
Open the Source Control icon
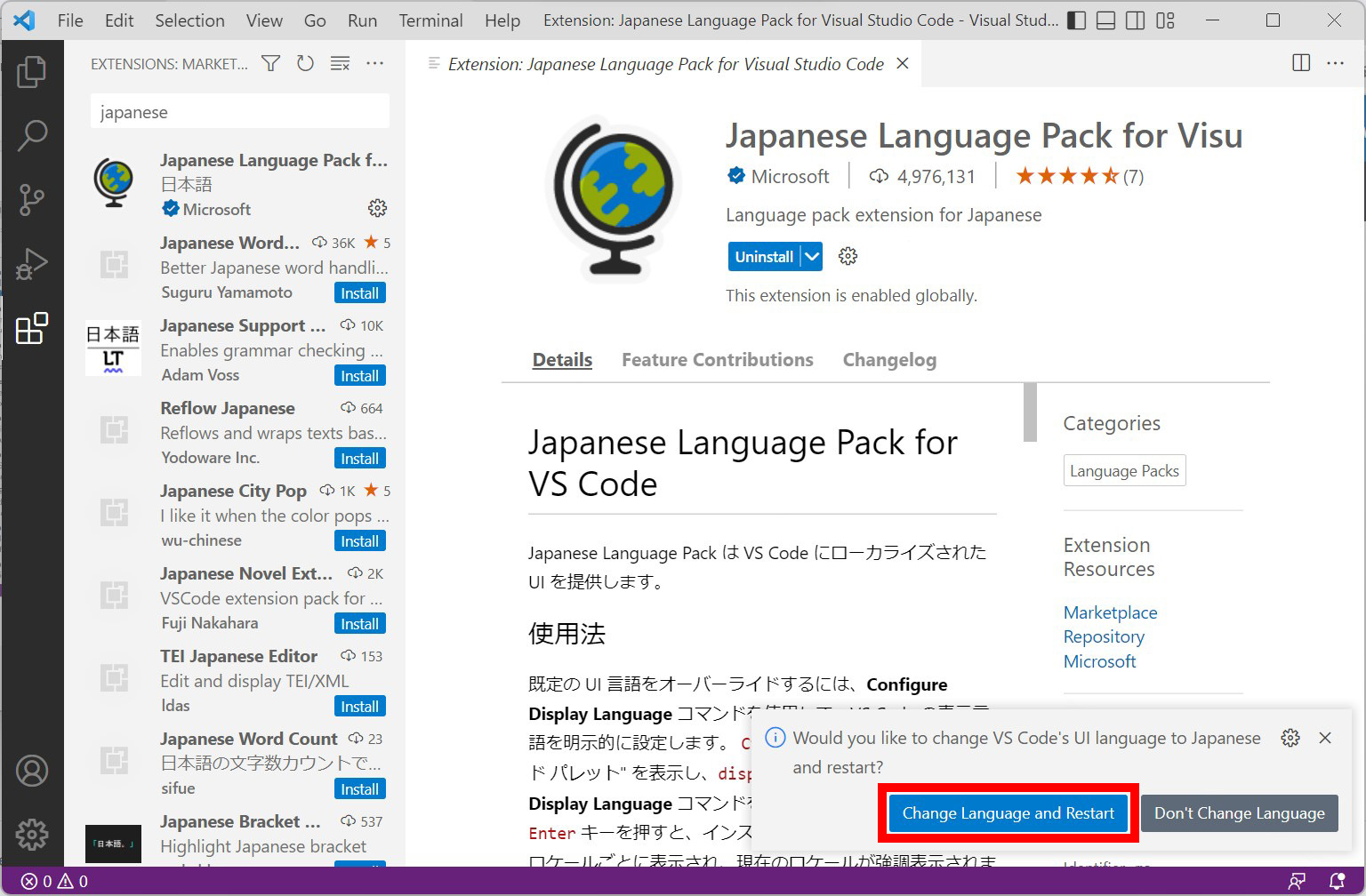33,200
